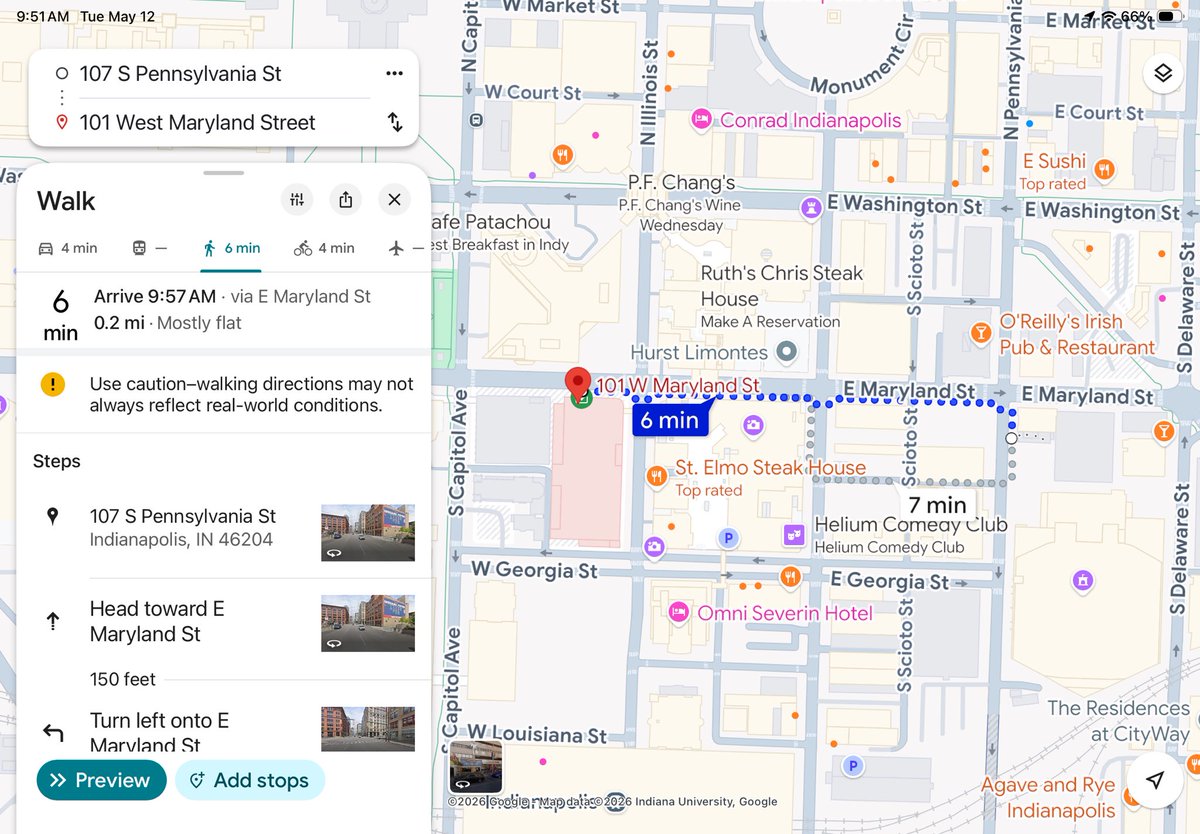Tap the cocktail icon by S Delaware St
The width and height of the screenshot is (1200, 834).
pyautogui.click(x=1162, y=431)
